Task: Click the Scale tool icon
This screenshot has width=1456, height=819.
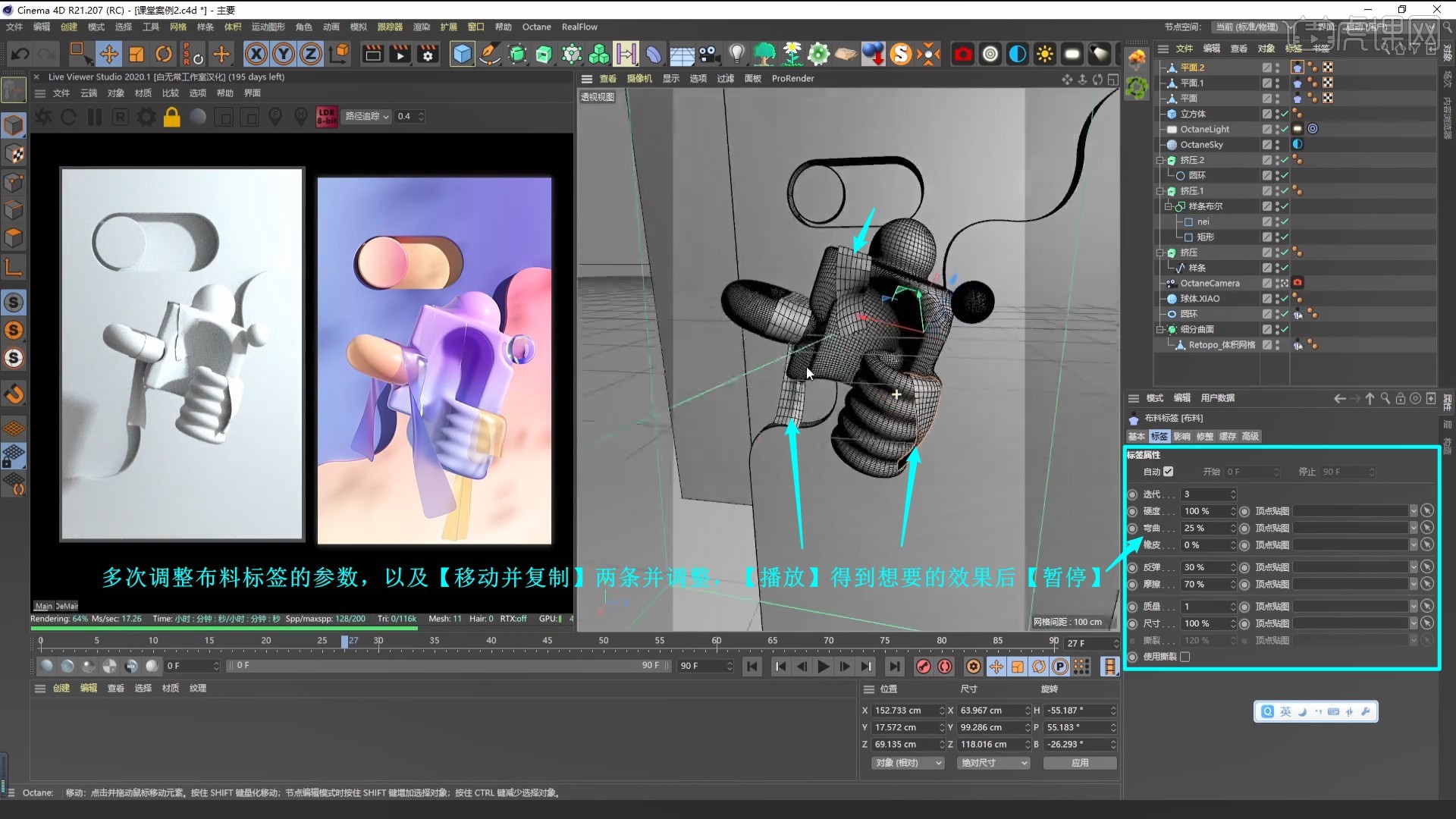Action: point(136,54)
